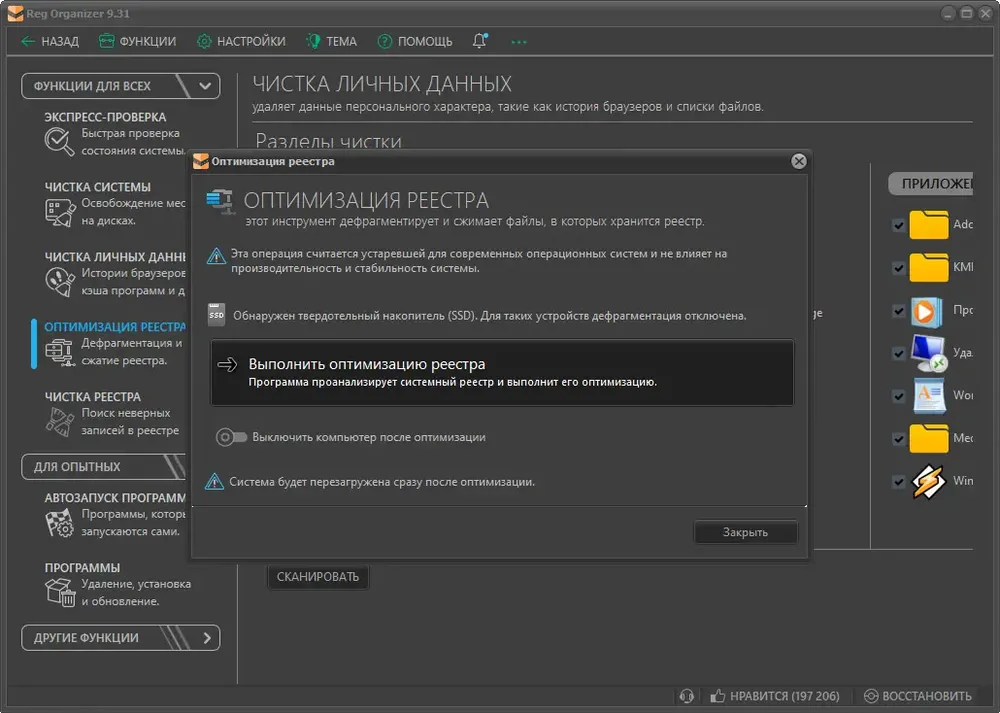The image size is (1000, 713).
Task: Click the Закрыть button in dialog
Action: point(745,532)
